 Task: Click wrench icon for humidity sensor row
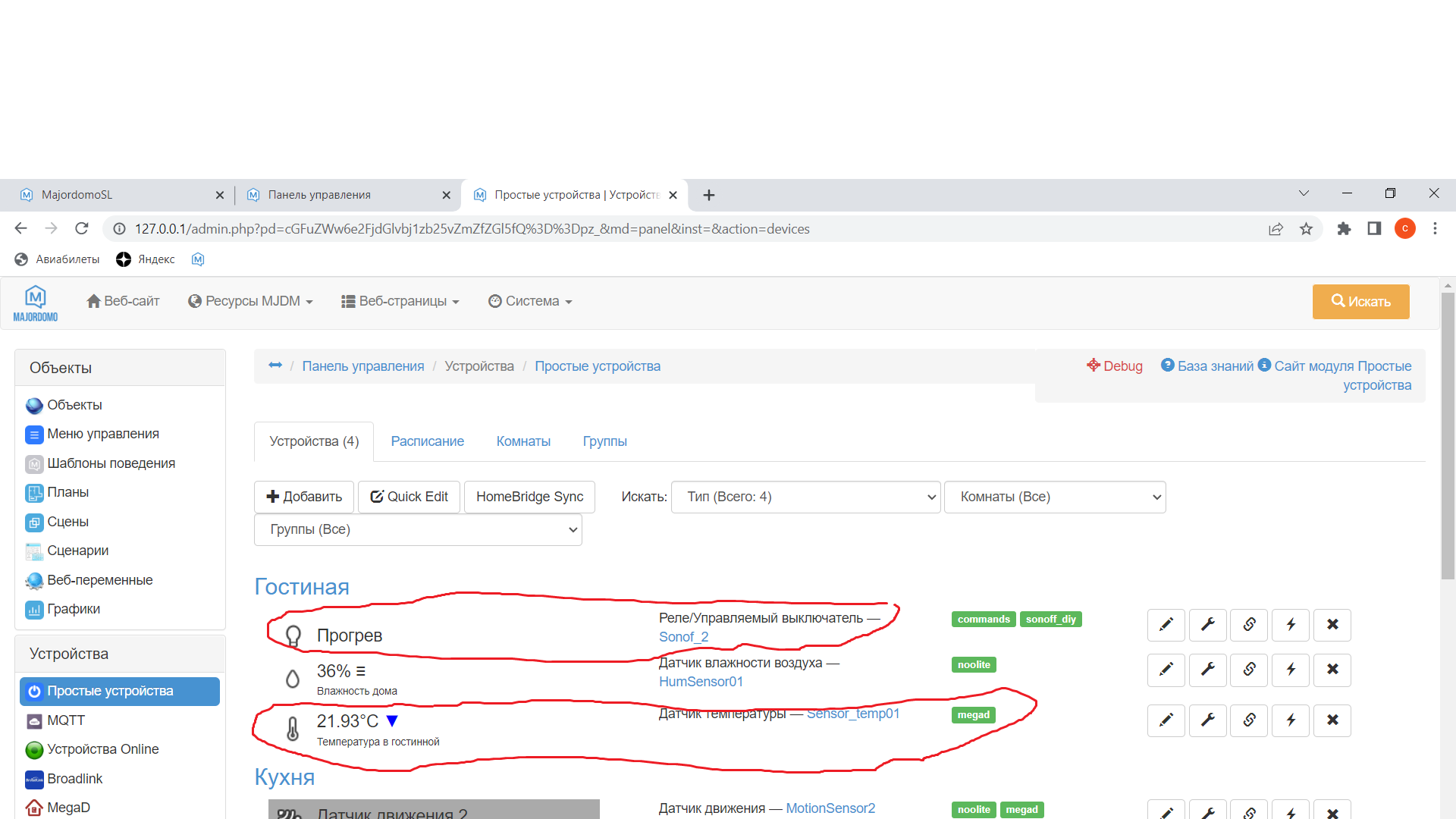click(1207, 670)
